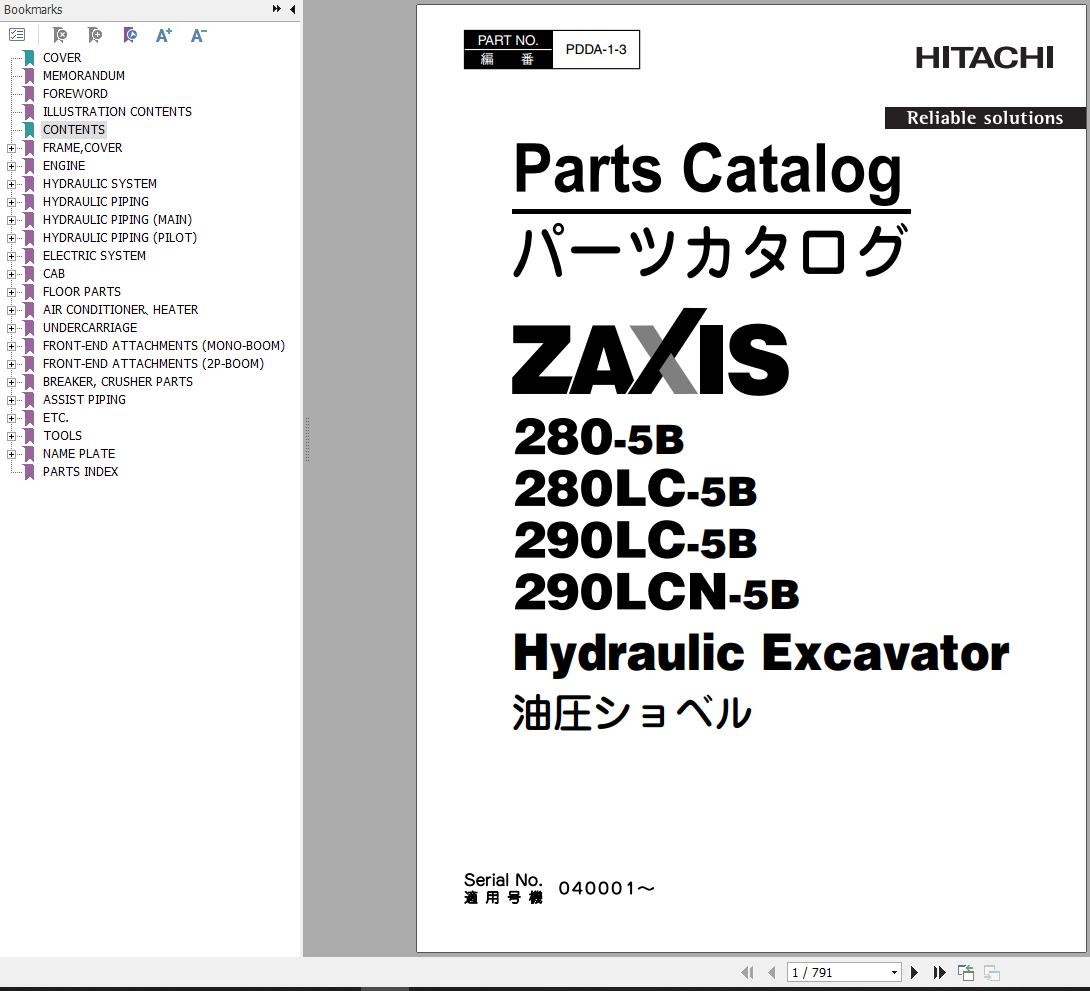Click the grayed next view icon
Image resolution: width=1090 pixels, height=991 pixels.
(x=991, y=972)
